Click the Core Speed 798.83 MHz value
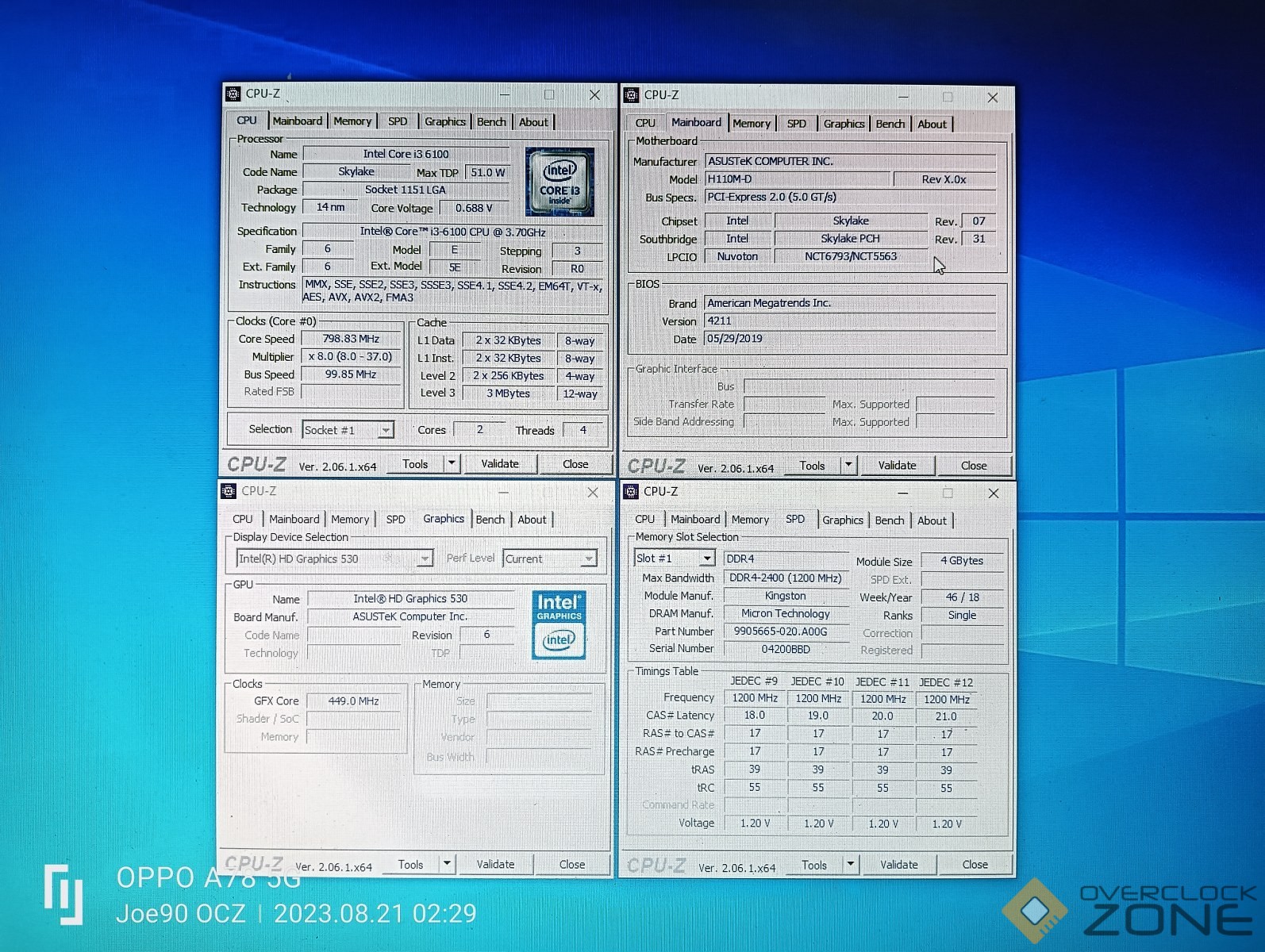 tap(351, 339)
